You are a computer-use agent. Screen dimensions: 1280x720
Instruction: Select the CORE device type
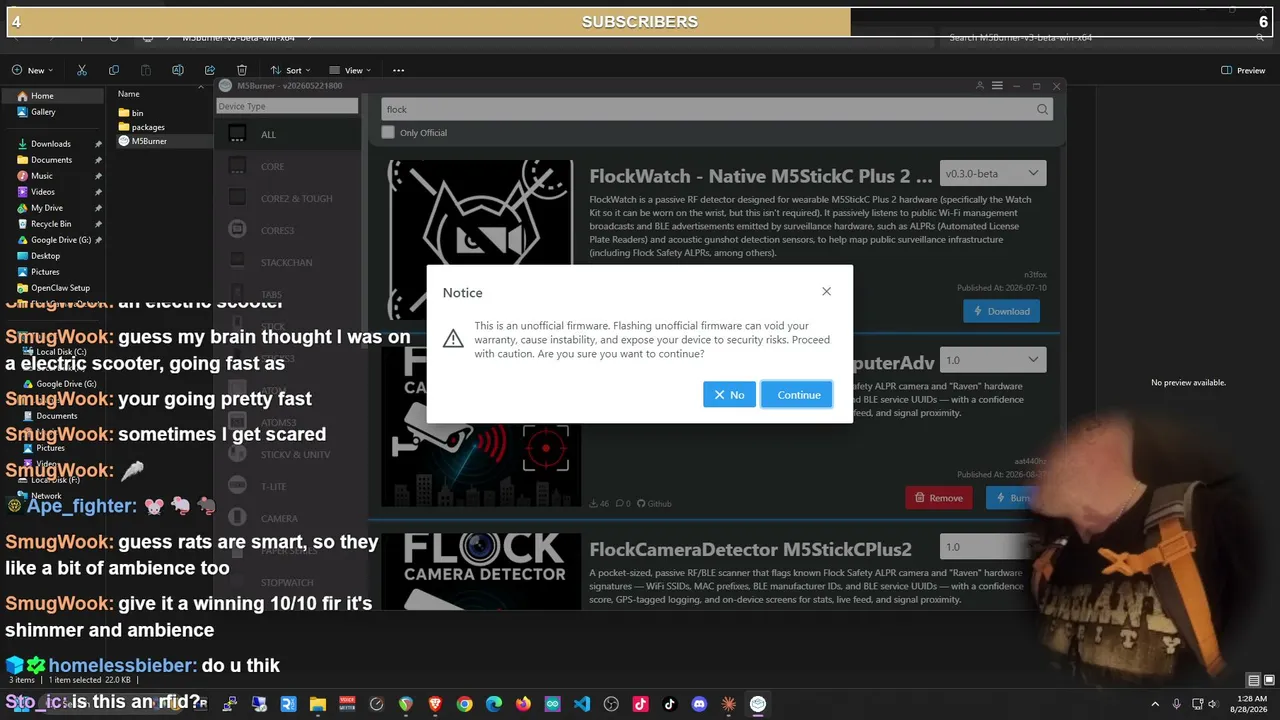287,166
